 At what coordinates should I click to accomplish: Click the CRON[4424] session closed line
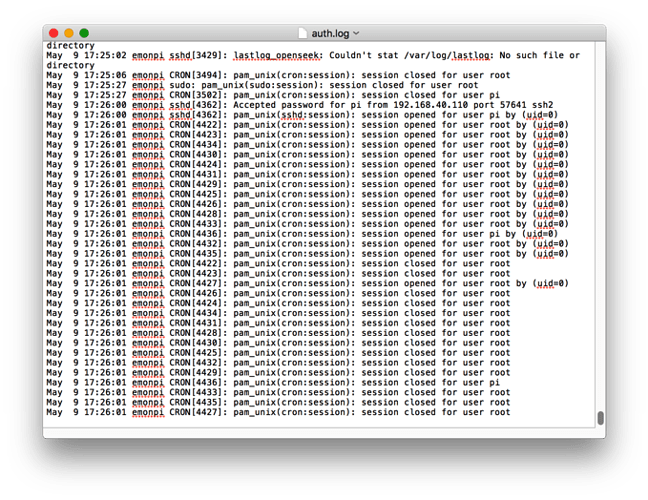pyautogui.click(x=278, y=303)
